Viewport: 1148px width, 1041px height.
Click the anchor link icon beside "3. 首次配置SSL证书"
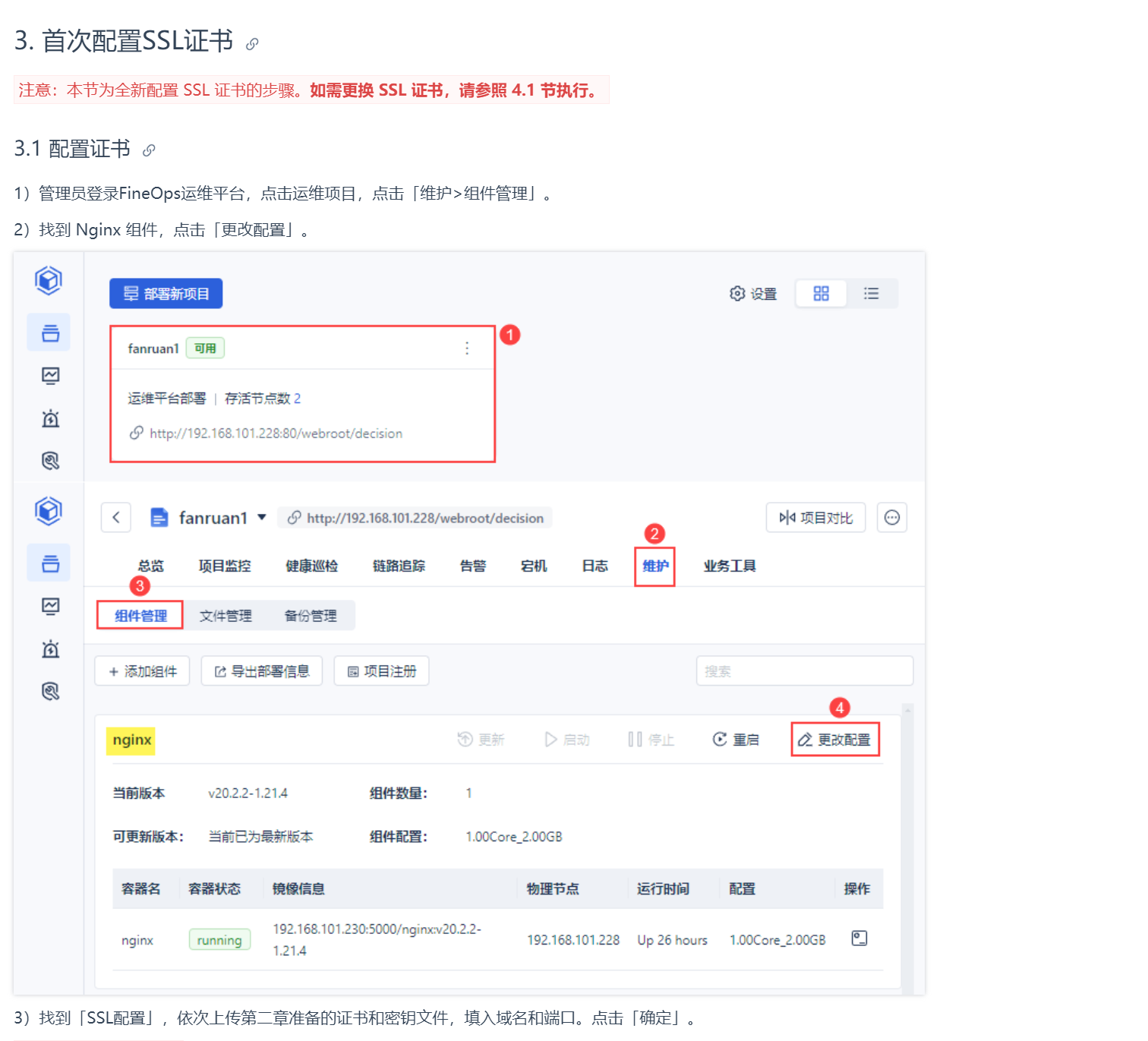pos(252,44)
